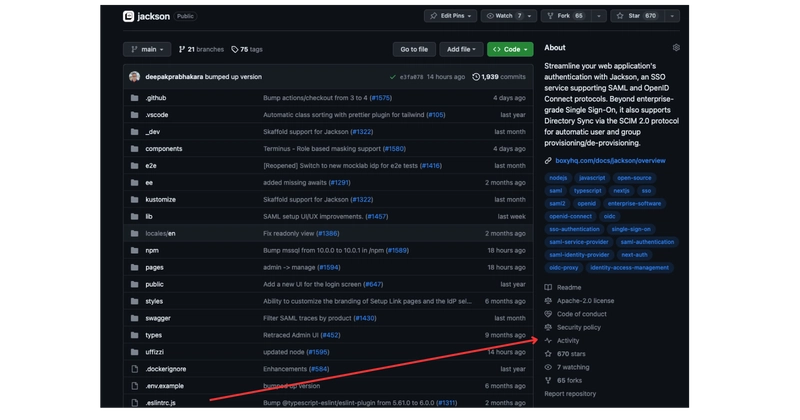The height and width of the screenshot is (420, 800).
Task: Click the commit history clock icon
Action: (476, 77)
